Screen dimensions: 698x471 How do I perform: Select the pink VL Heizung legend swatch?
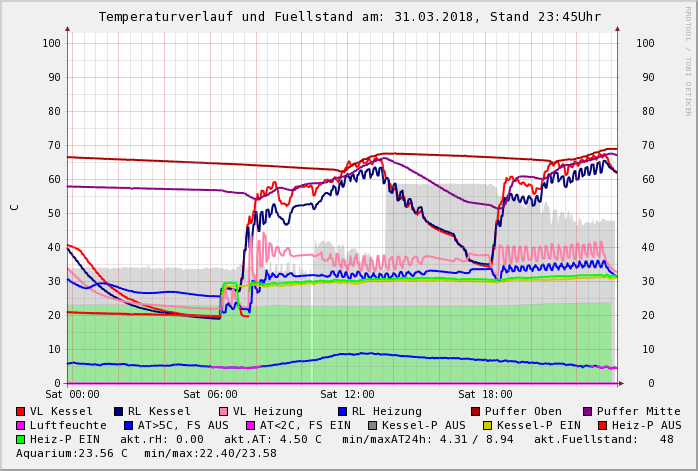(222, 411)
